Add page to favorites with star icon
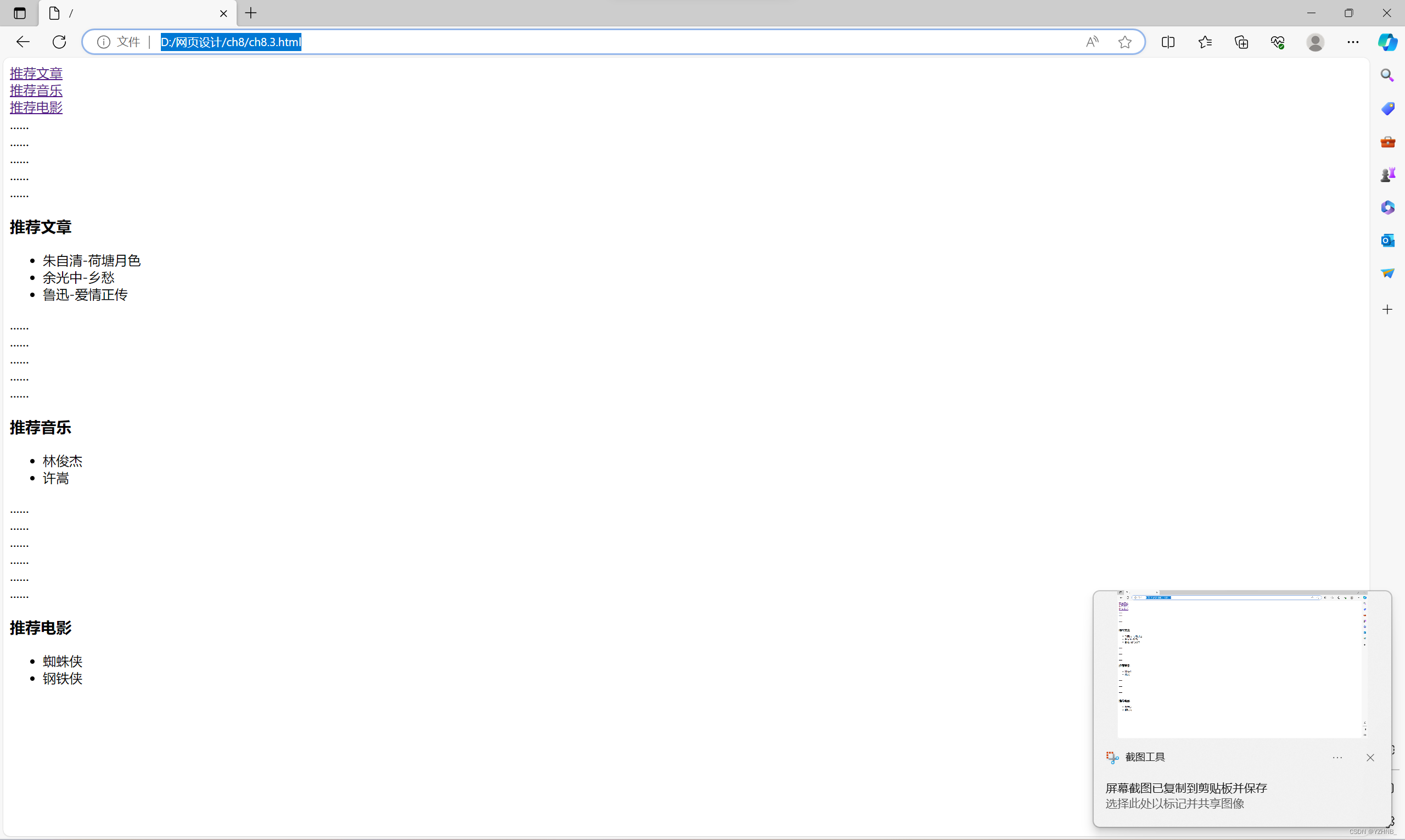This screenshot has height=840, width=1405. tap(1125, 42)
